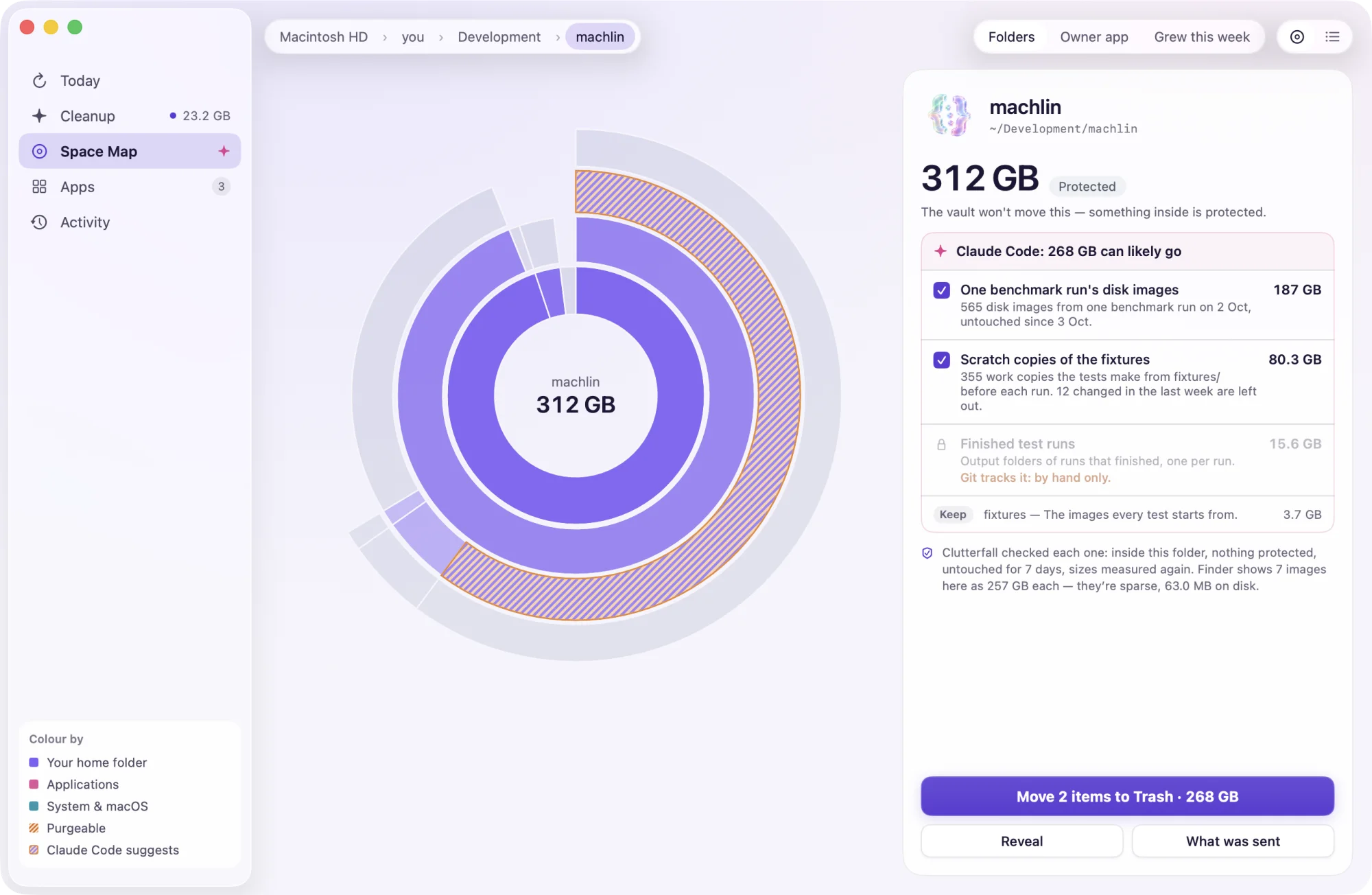The image size is (1372, 895).
Task: Click Your home folder colour swatch
Action: pos(34,763)
